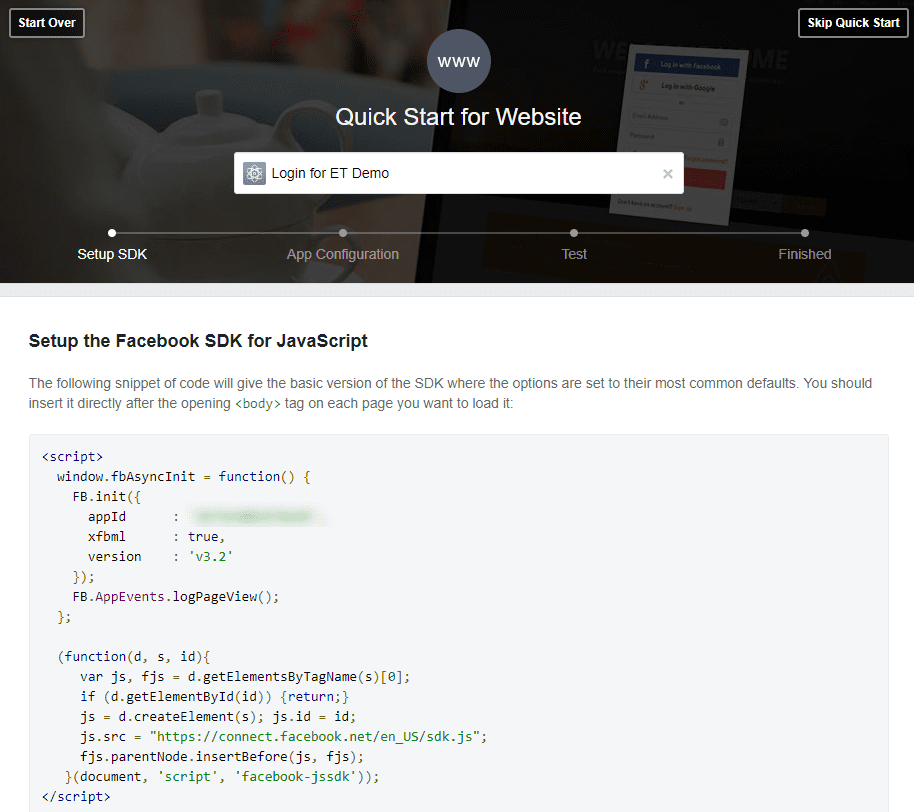Select the Test step dot
The width and height of the screenshot is (914, 812).
tap(574, 233)
